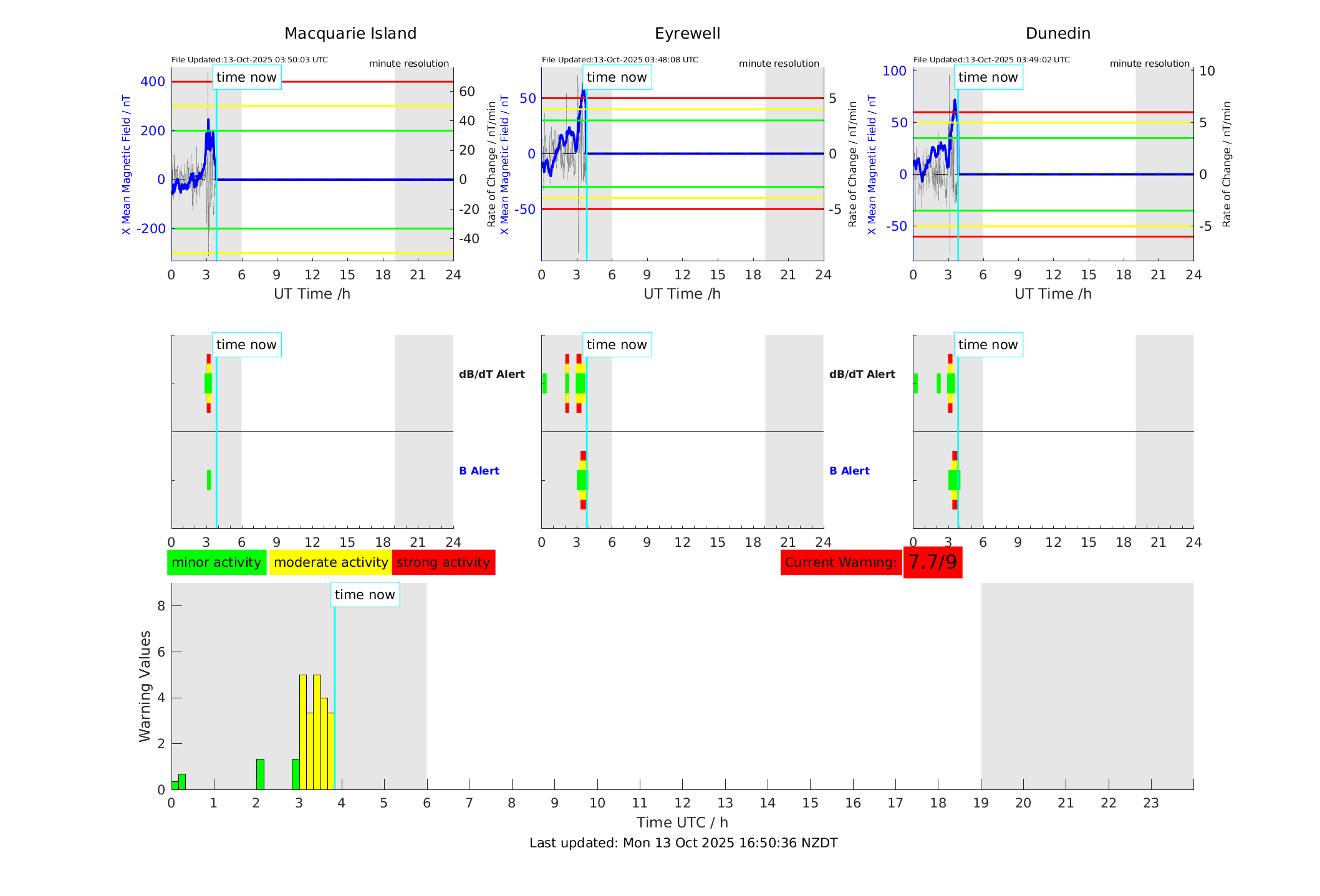
Task: Click the red strong activity legend swatch
Action: pyautogui.click(x=443, y=562)
